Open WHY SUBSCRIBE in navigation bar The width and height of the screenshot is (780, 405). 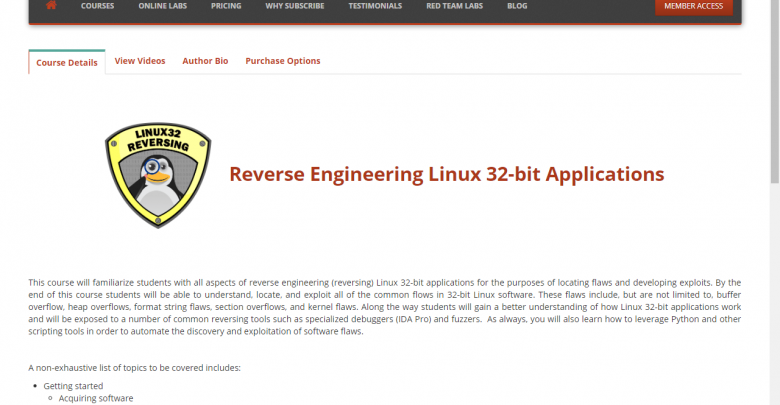point(294,6)
